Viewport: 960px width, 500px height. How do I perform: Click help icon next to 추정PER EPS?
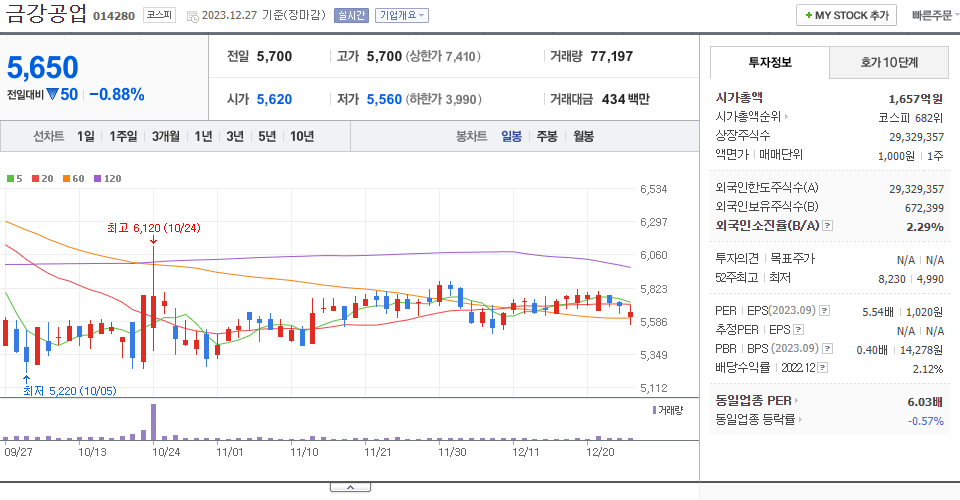798,330
